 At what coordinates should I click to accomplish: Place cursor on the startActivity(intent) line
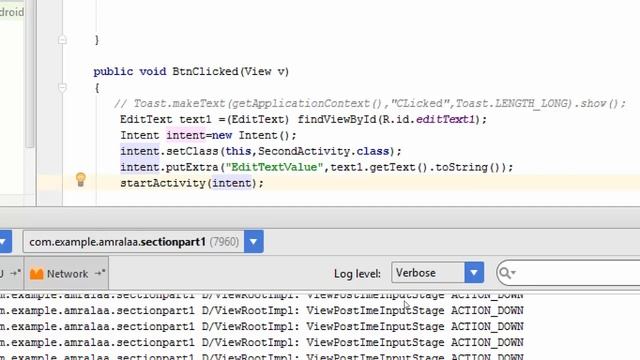tap(192, 183)
